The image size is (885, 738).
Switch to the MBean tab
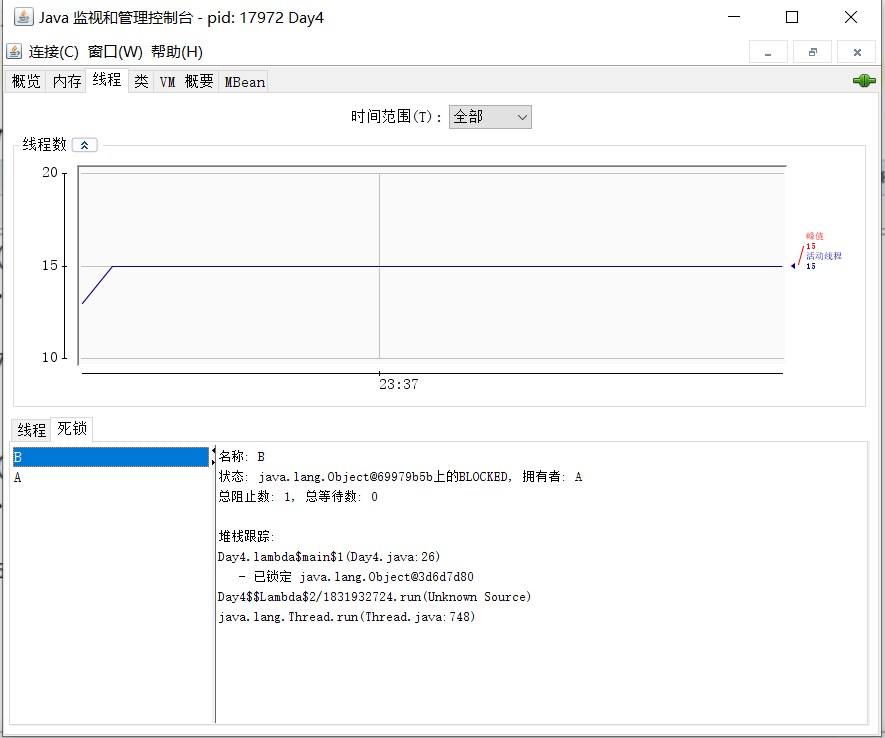tap(244, 81)
